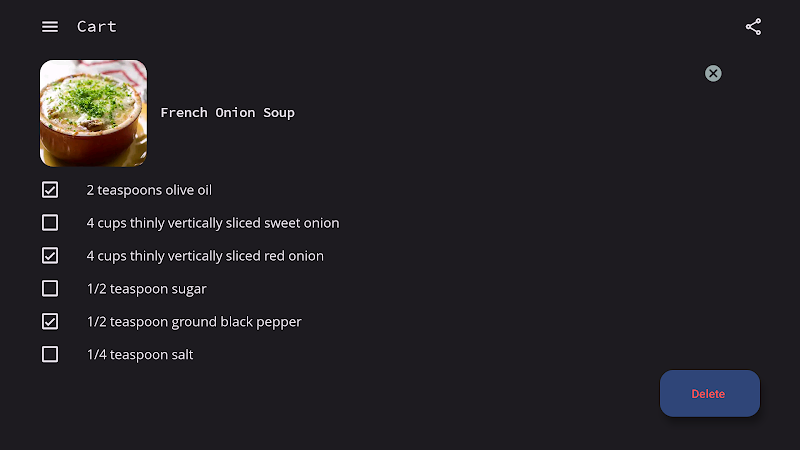The width and height of the screenshot is (800, 450).
Task: Select the French Onion Soup recipe title
Action: [228, 113]
